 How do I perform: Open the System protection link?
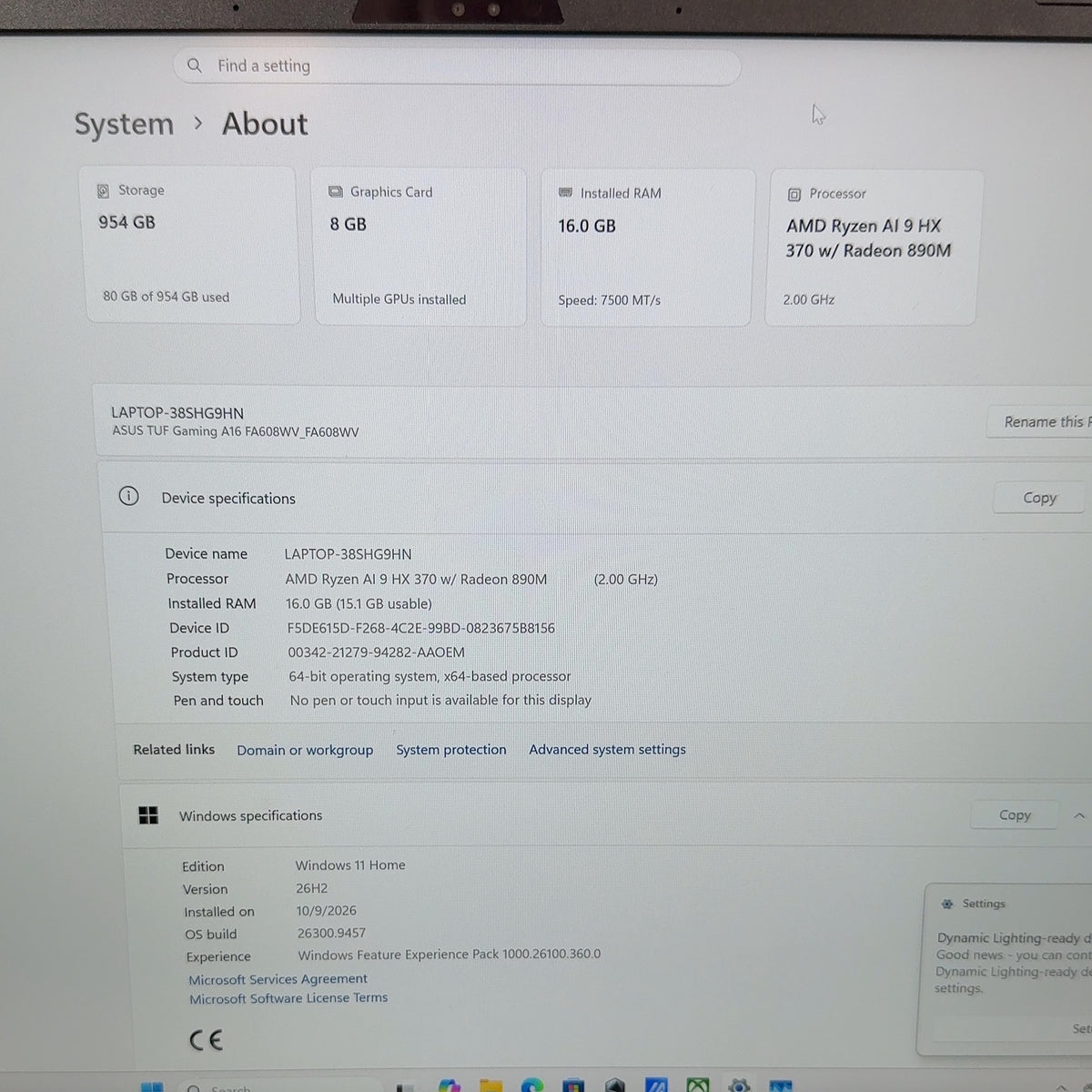click(450, 750)
